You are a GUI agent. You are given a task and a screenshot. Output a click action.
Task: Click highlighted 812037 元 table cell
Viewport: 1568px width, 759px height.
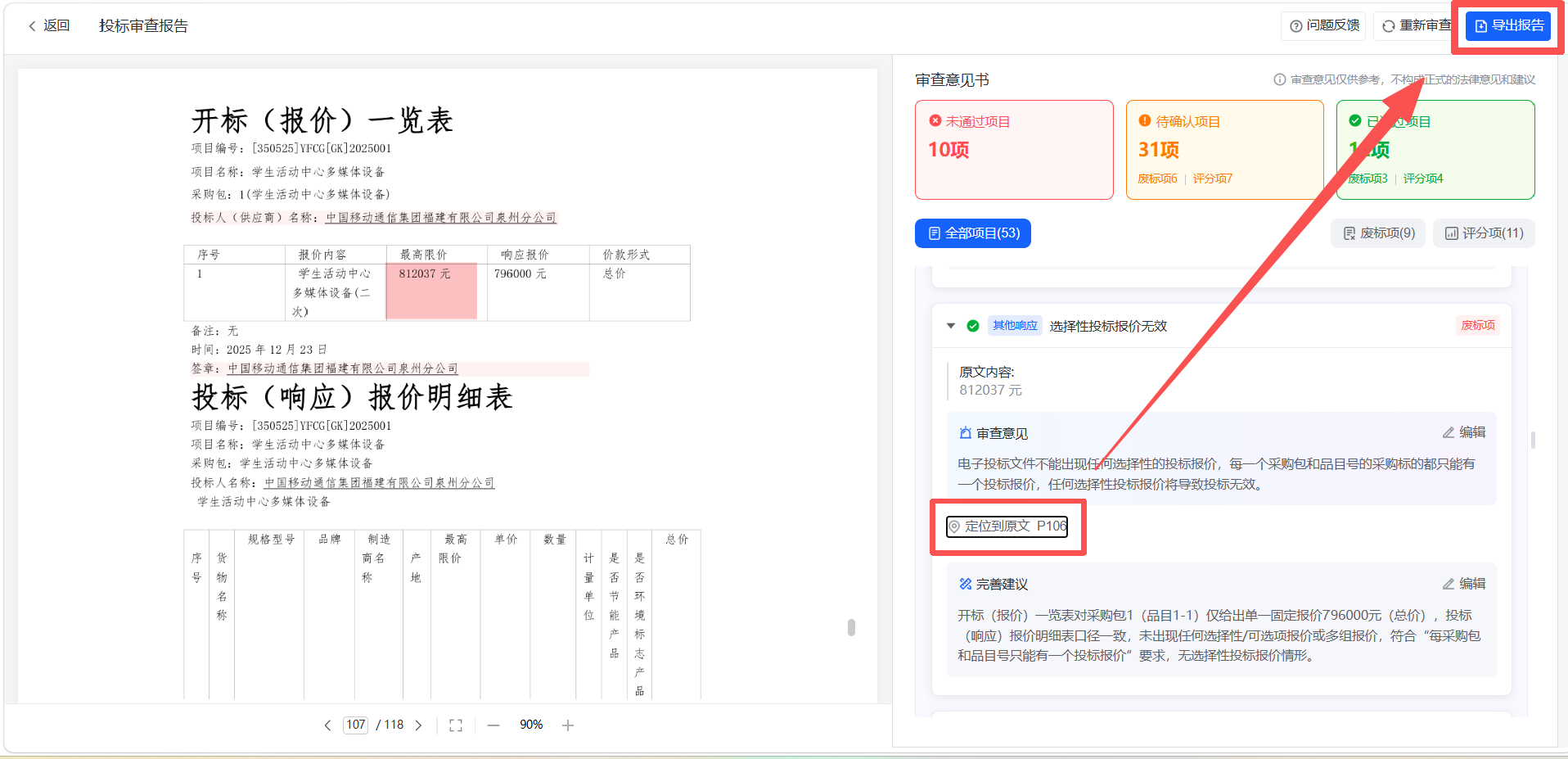[431, 291]
